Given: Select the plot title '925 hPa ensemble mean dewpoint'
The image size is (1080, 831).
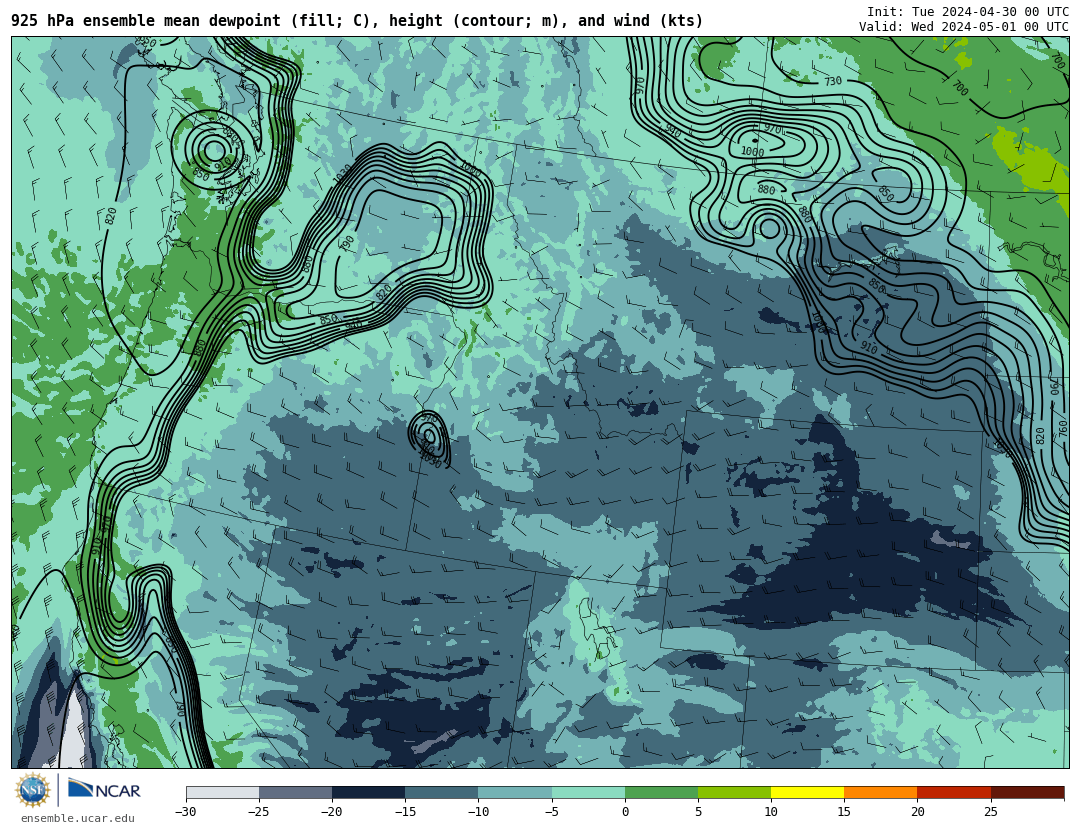Looking at the screenshot, I should pyautogui.click(x=145, y=21).
